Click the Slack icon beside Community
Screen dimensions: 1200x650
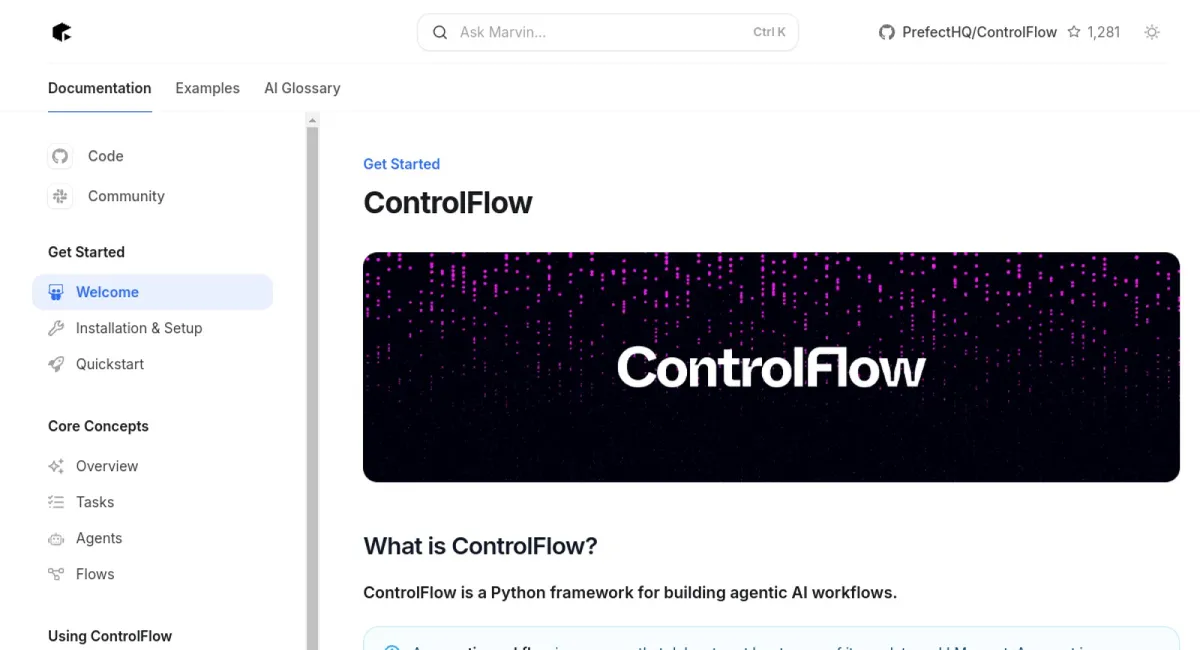pyautogui.click(x=60, y=196)
